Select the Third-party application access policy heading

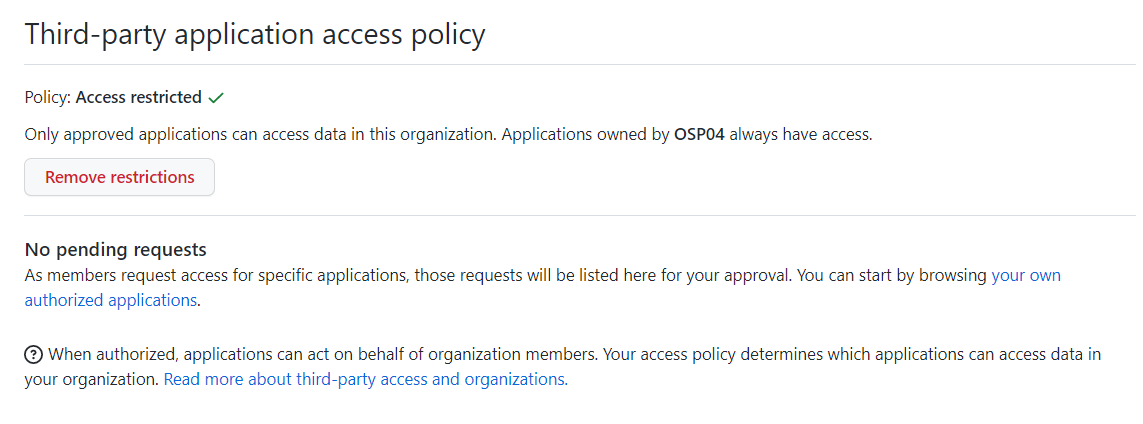click(x=255, y=34)
